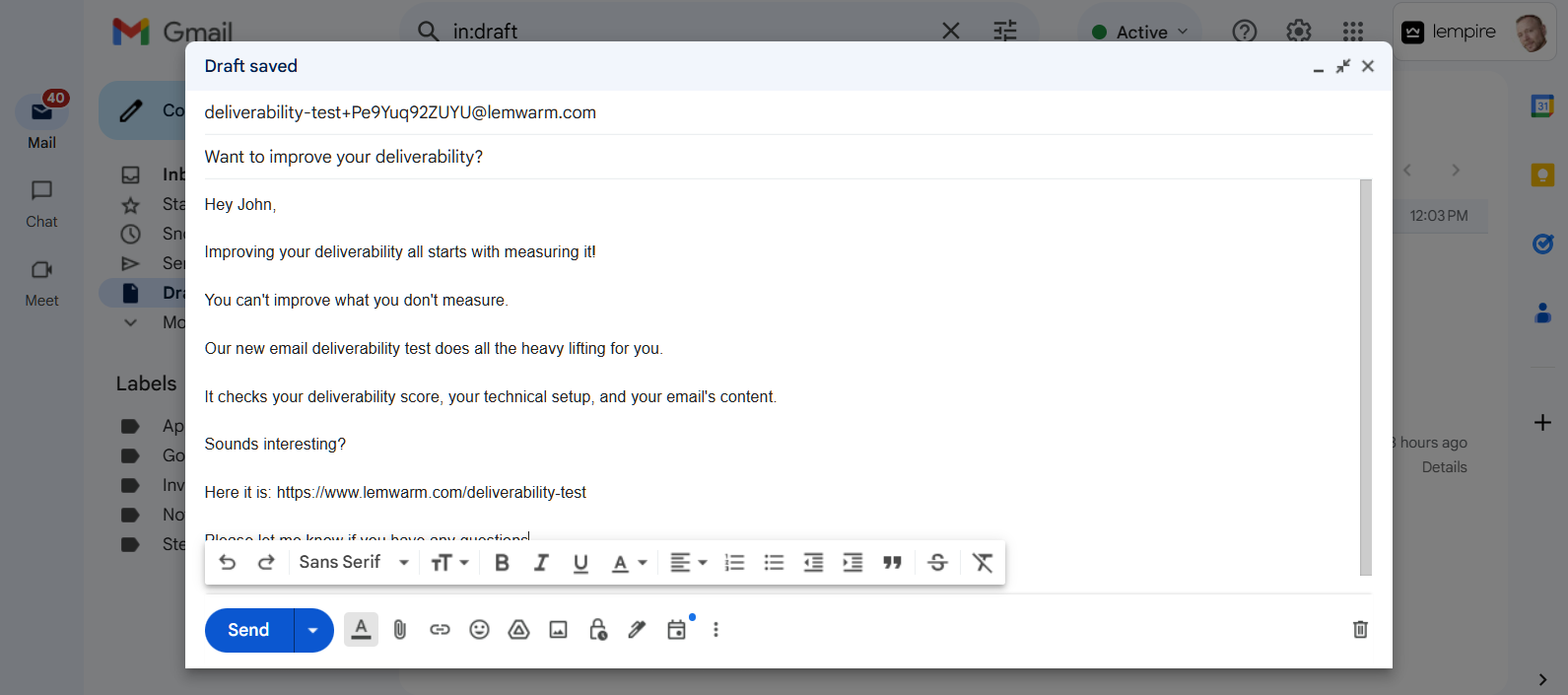Attach files with the paperclip icon

tap(400, 629)
